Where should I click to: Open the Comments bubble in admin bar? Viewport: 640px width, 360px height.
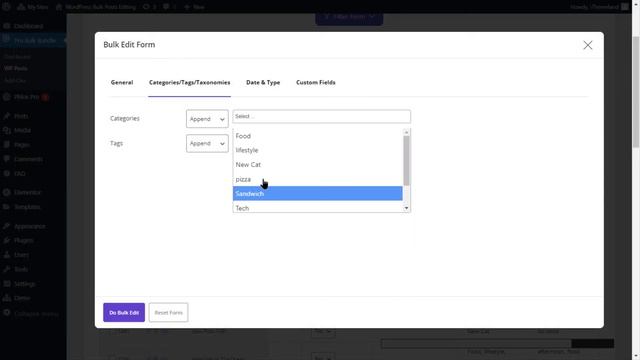[x=169, y=7]
